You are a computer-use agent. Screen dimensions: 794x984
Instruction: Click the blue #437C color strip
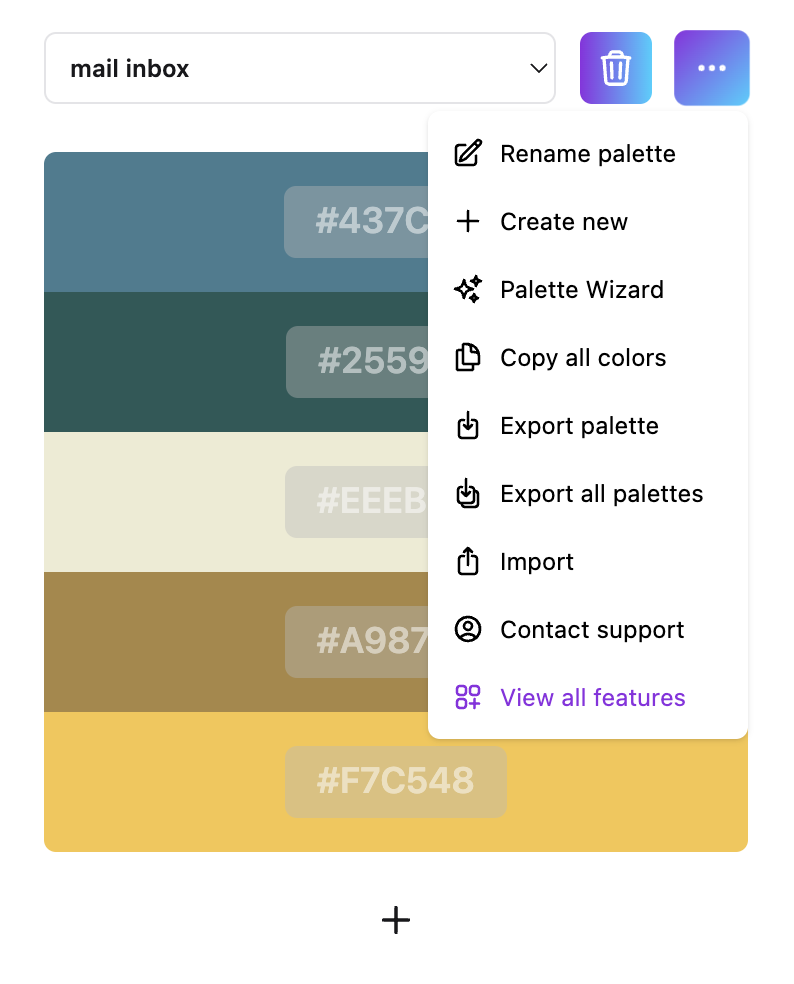click(x=236, y=222)
